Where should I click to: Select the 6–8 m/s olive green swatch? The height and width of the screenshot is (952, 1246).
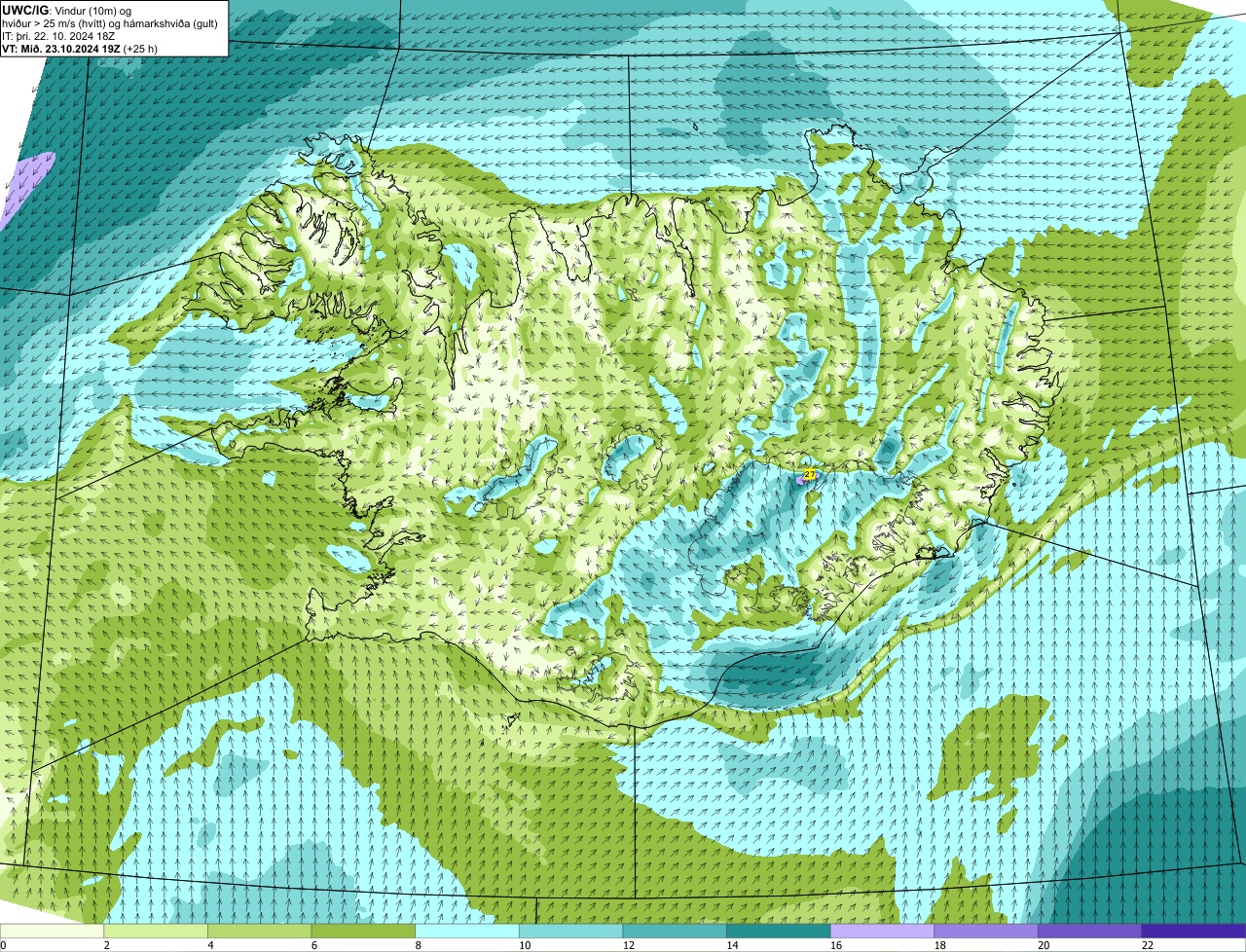click(363, 931)
